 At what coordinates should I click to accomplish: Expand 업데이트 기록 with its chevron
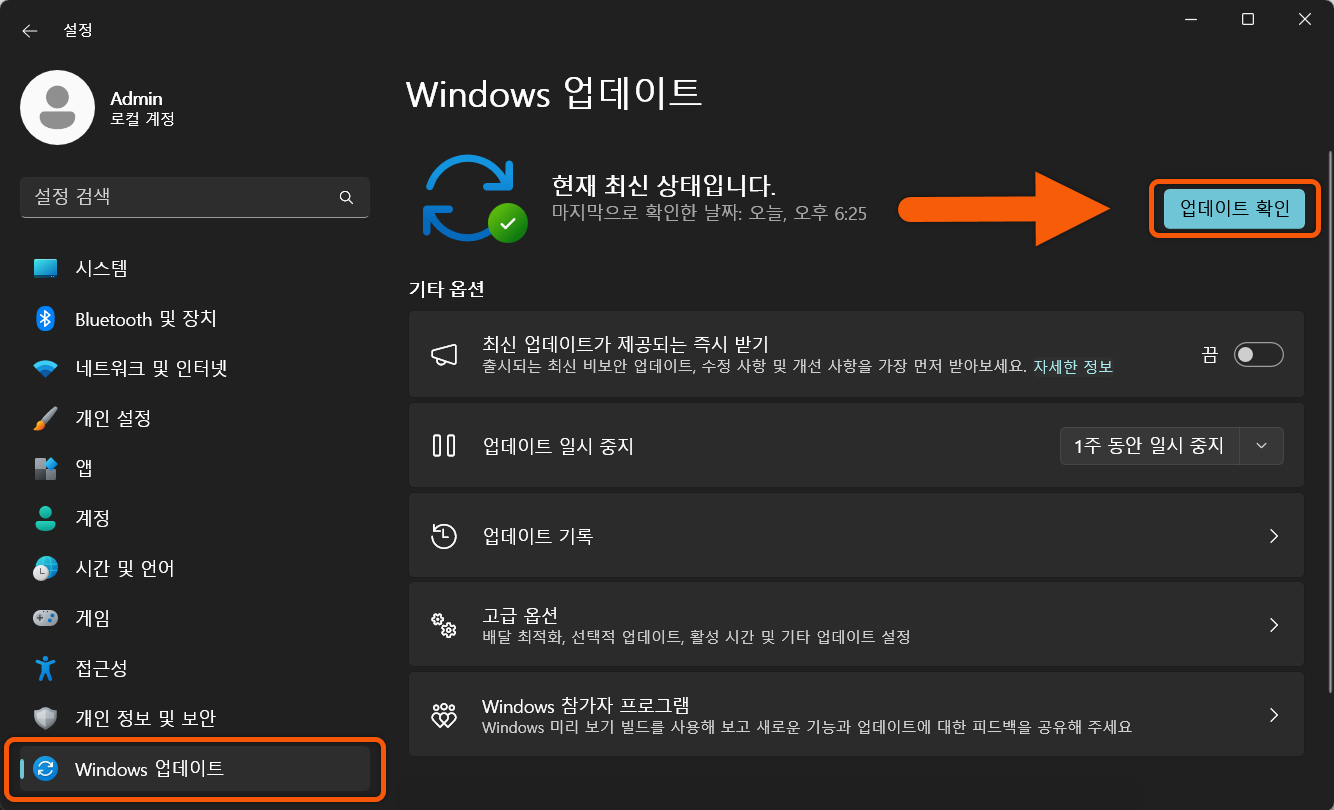[x=1274, y=536]
